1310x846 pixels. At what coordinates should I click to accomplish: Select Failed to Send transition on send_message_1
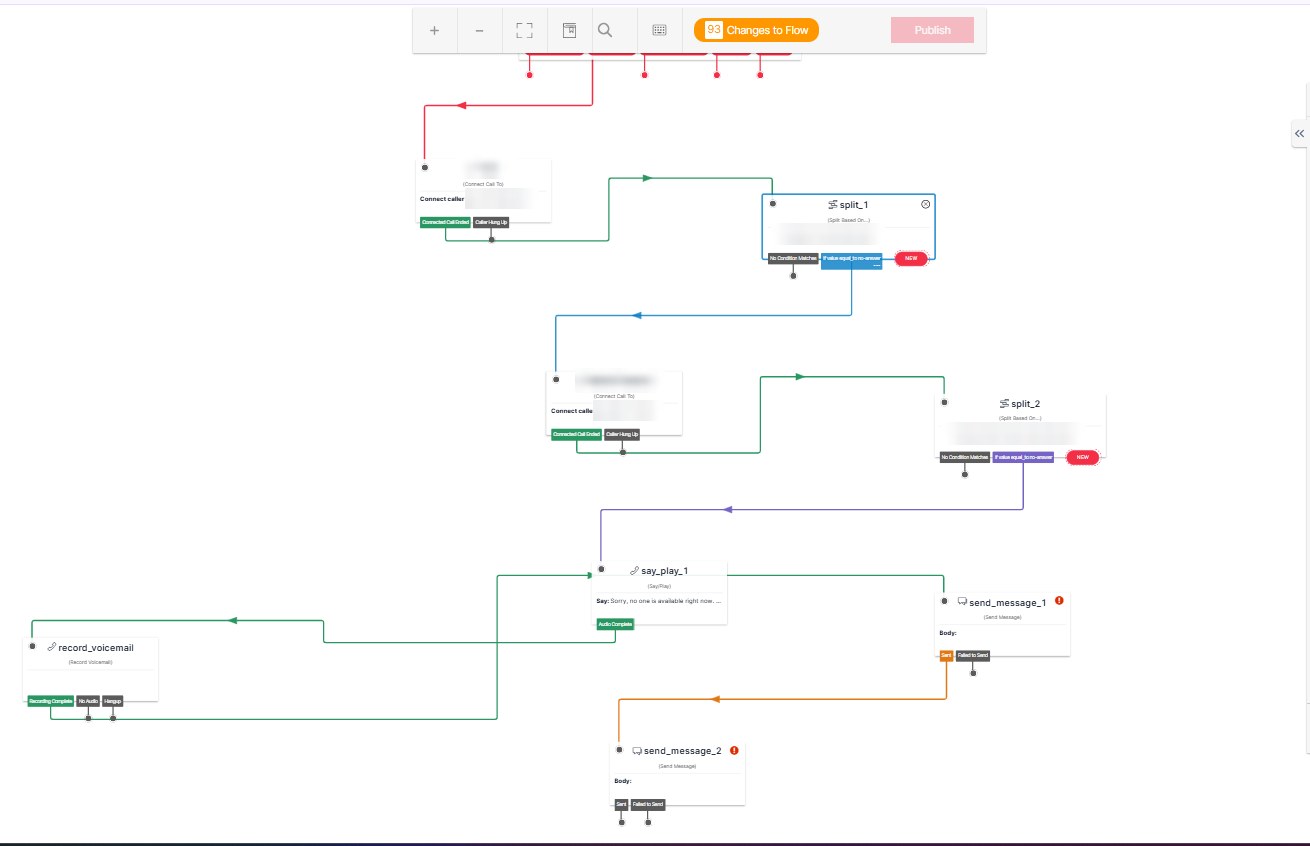coord(973,655)
